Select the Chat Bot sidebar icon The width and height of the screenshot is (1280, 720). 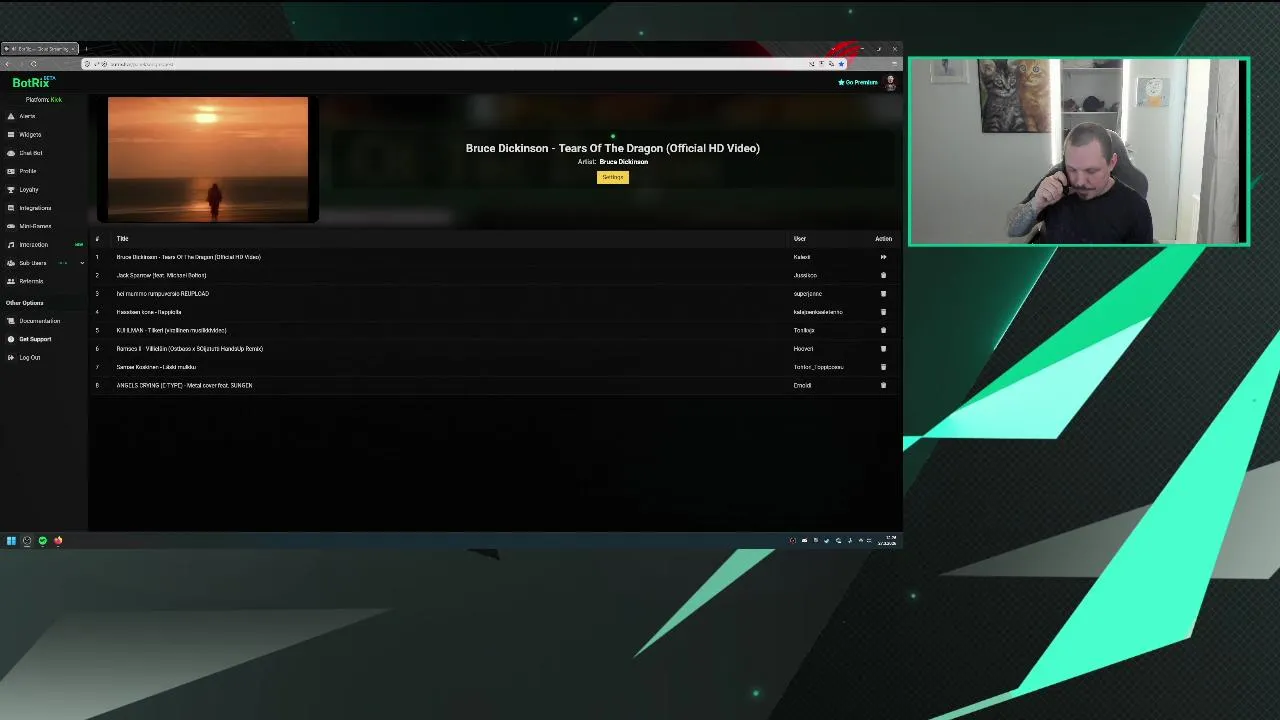(x=11, y=153)
